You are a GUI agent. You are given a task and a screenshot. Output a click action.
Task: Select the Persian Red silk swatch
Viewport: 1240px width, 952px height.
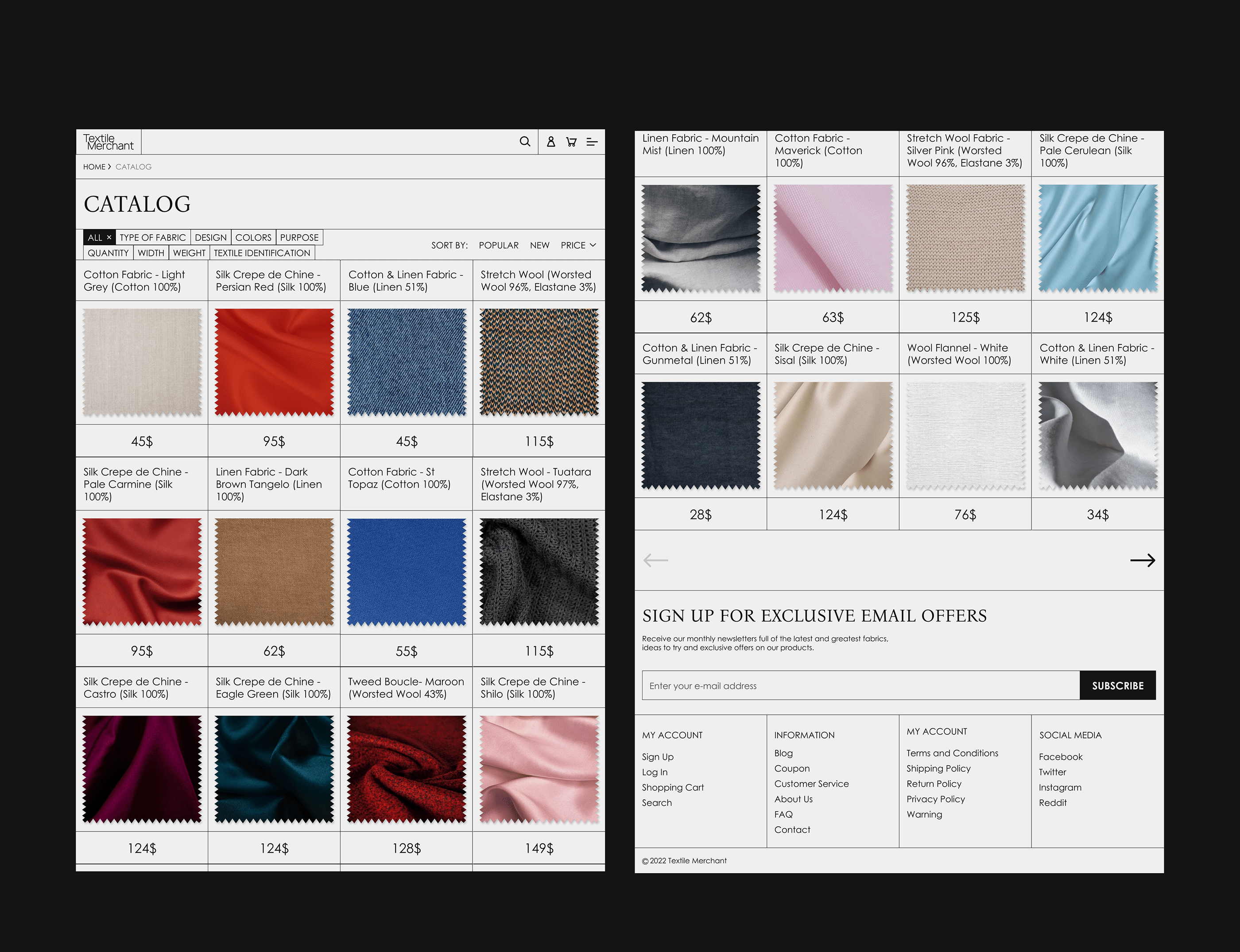pyautogui.click(x=274, y=362)
